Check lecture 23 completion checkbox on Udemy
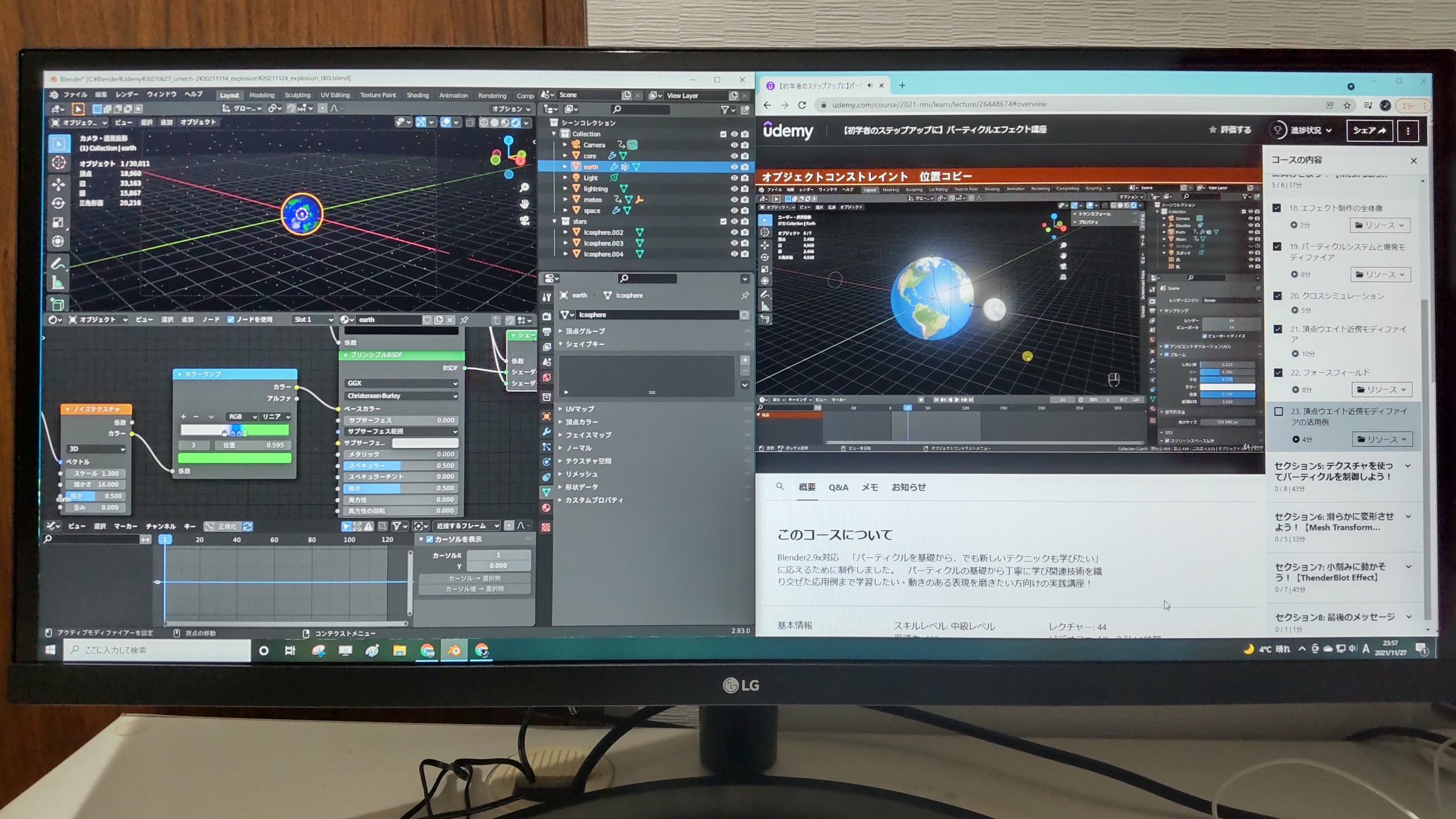This screenshot has width=1456, height=819. click(1279, 411)
